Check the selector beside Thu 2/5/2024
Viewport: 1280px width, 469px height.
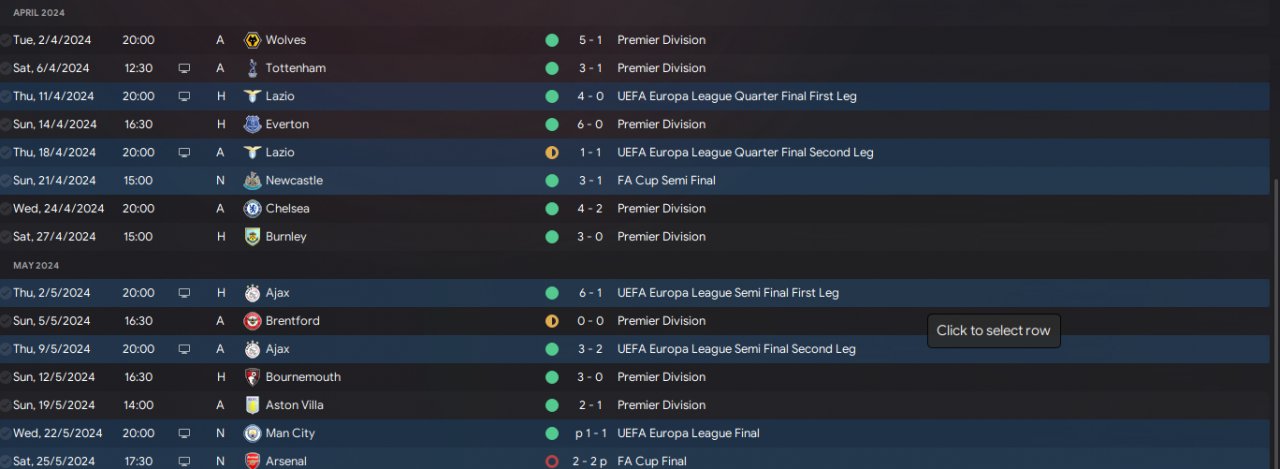(x=6, y=294)
